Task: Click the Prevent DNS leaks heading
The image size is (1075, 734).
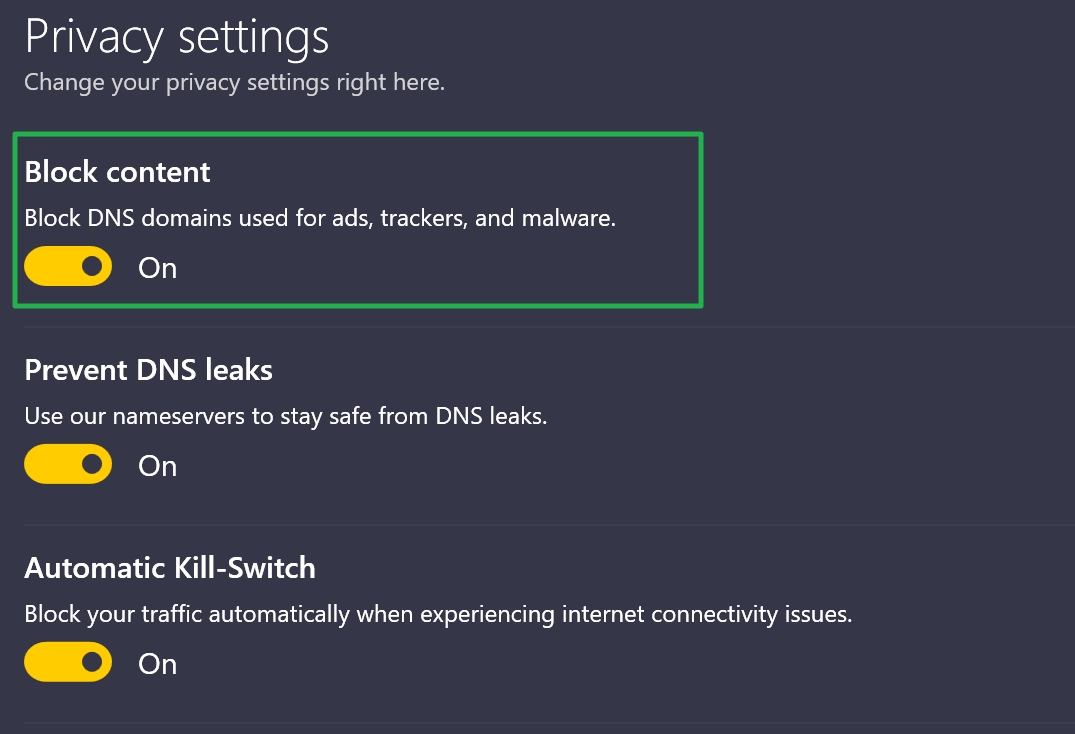Action: [148, 370]
